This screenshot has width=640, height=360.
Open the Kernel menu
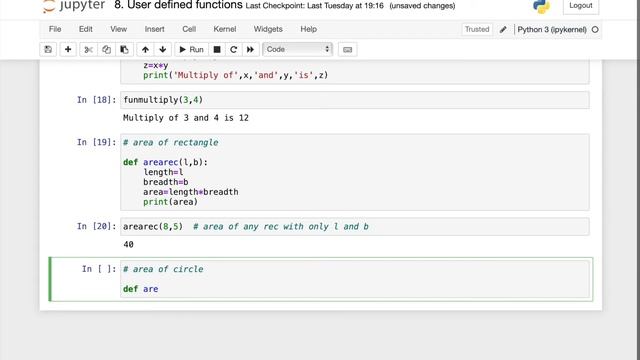pos(224,29)
